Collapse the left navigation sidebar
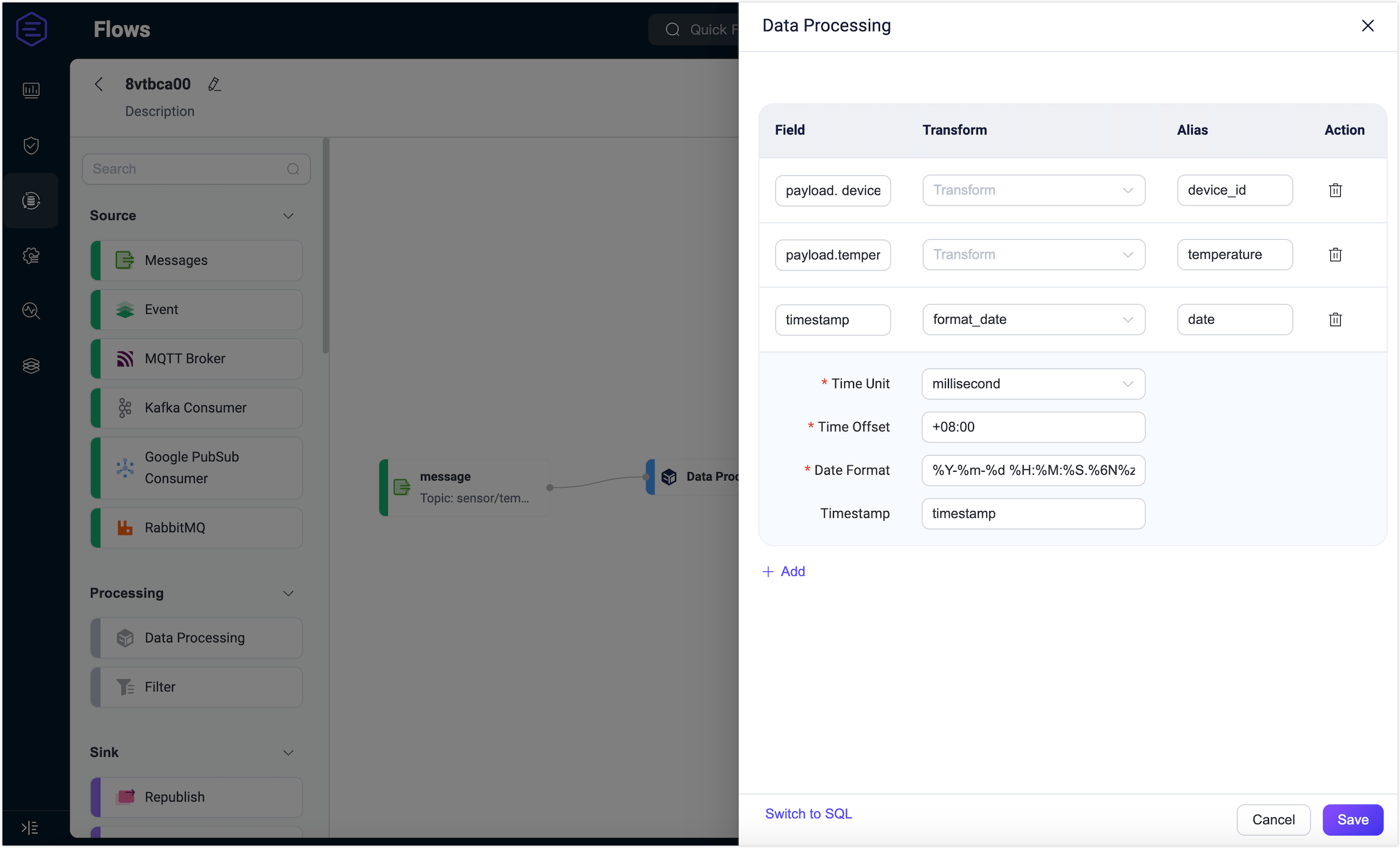Screen dimensions: 1400x848 coord(28,827)
